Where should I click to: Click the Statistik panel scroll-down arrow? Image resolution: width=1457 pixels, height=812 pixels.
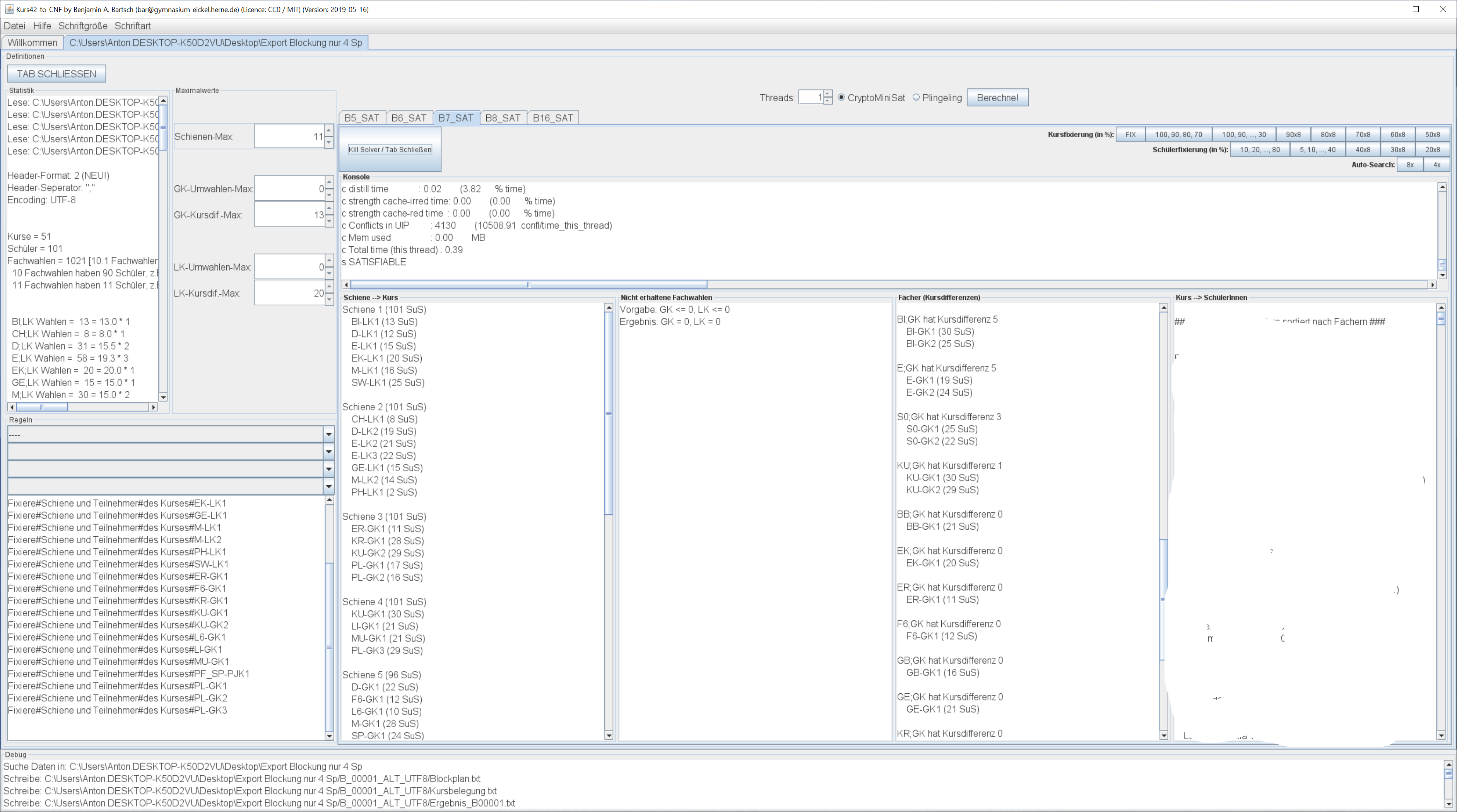pos(164,397)
